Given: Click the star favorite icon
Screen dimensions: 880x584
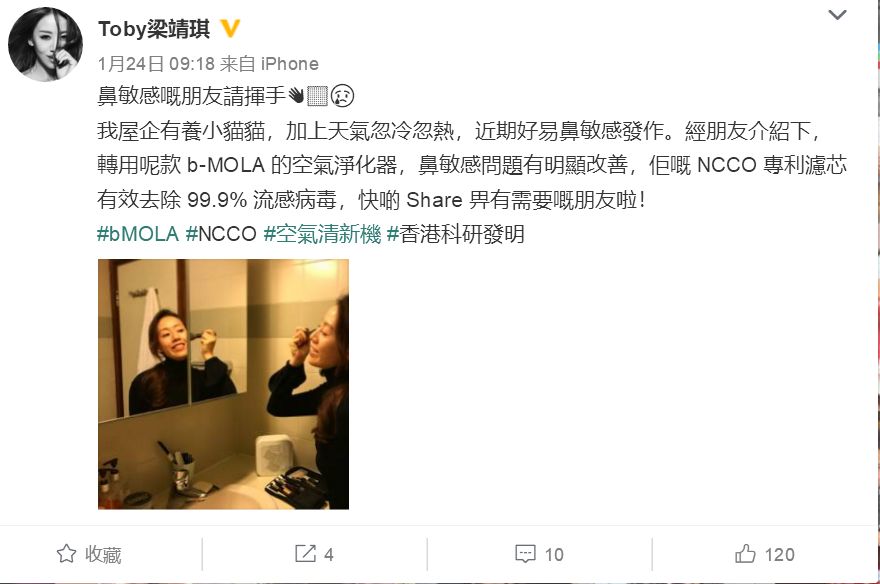Looking at the screenshot, I should click(66, 554).
